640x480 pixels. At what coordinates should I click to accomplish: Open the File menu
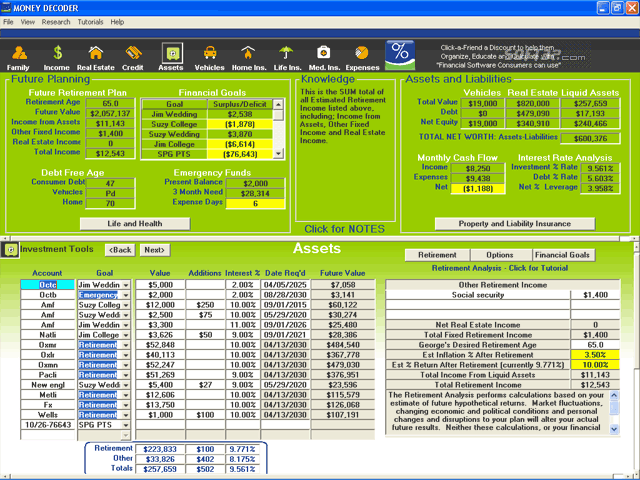(x=8, y=22)
